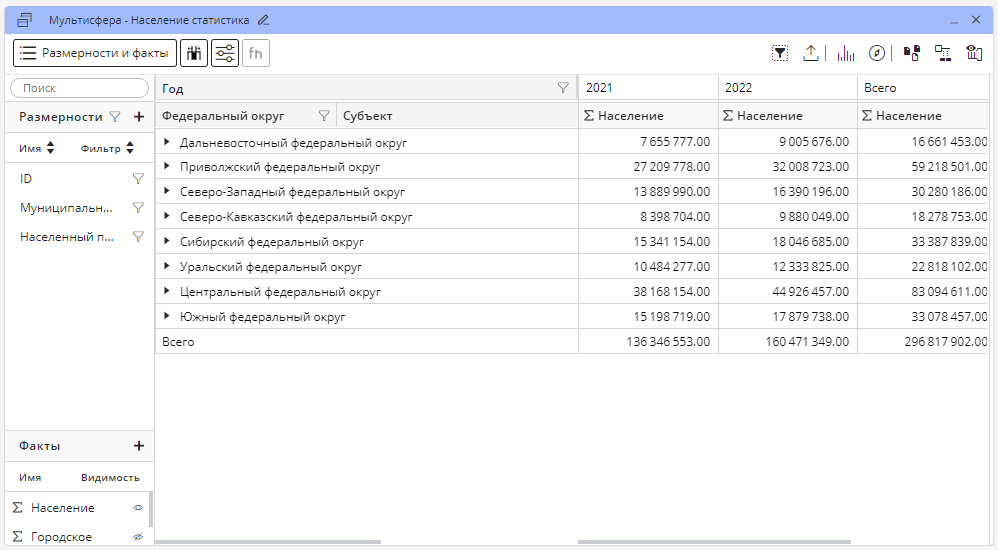Open the sliders settings icon
Image resolution: width=998 pixels, height=550 pixels.
(225, 53)
